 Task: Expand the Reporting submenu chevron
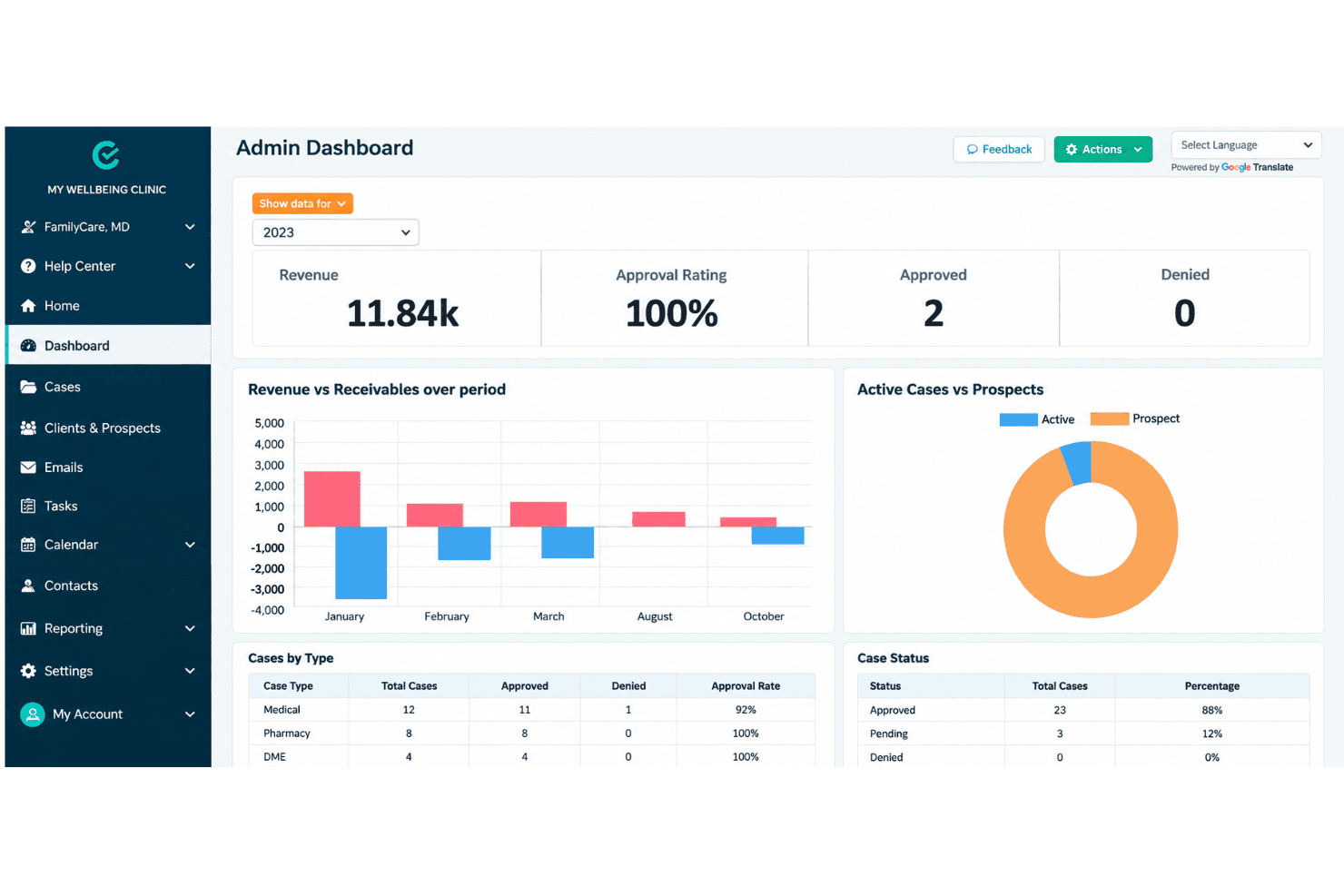(190, 628)
